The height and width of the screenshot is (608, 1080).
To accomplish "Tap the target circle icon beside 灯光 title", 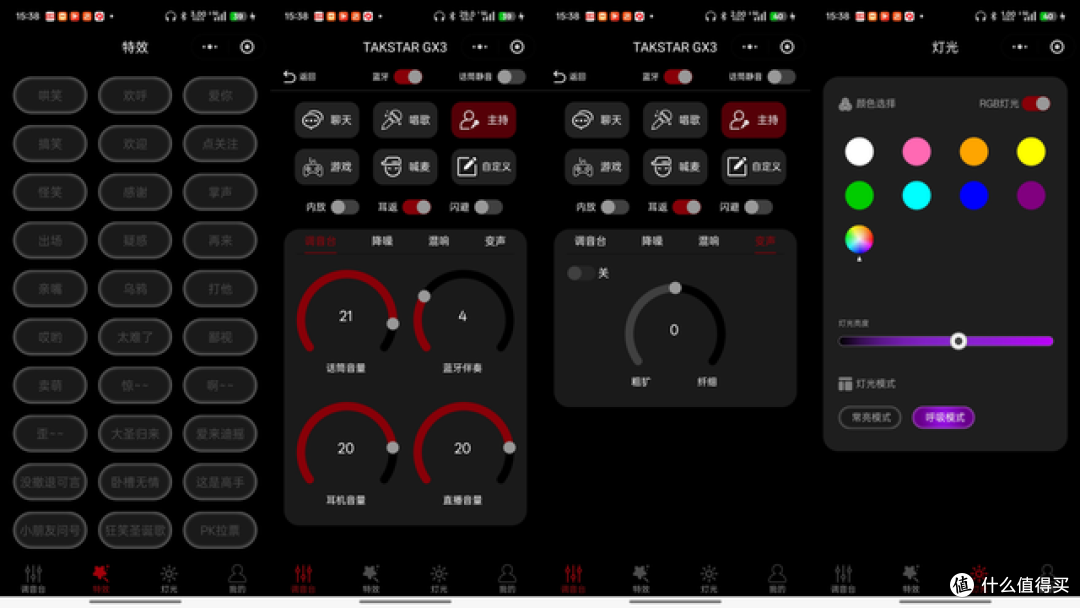I will (1057, 47).
